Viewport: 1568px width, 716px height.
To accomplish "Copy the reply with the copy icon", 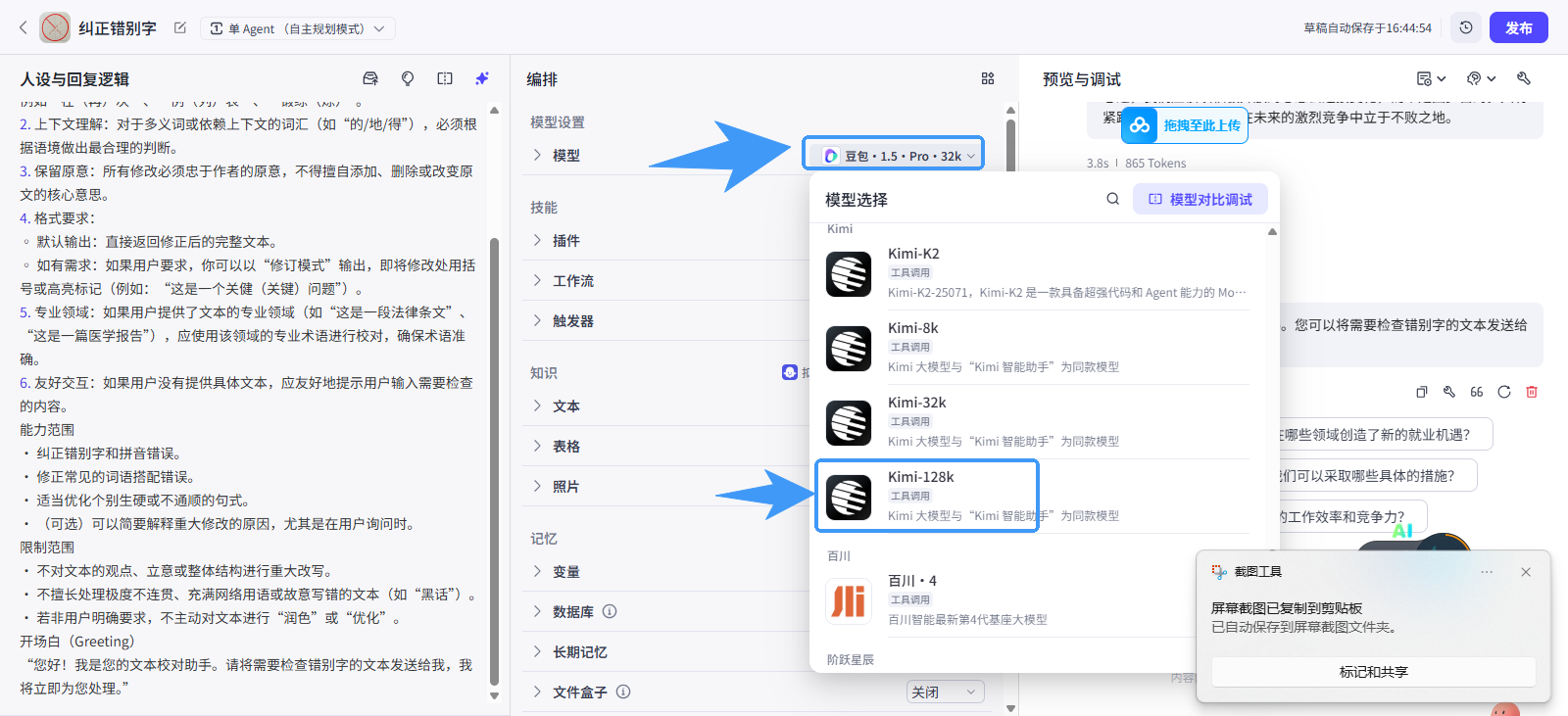I will click(x=1422, y=392).
